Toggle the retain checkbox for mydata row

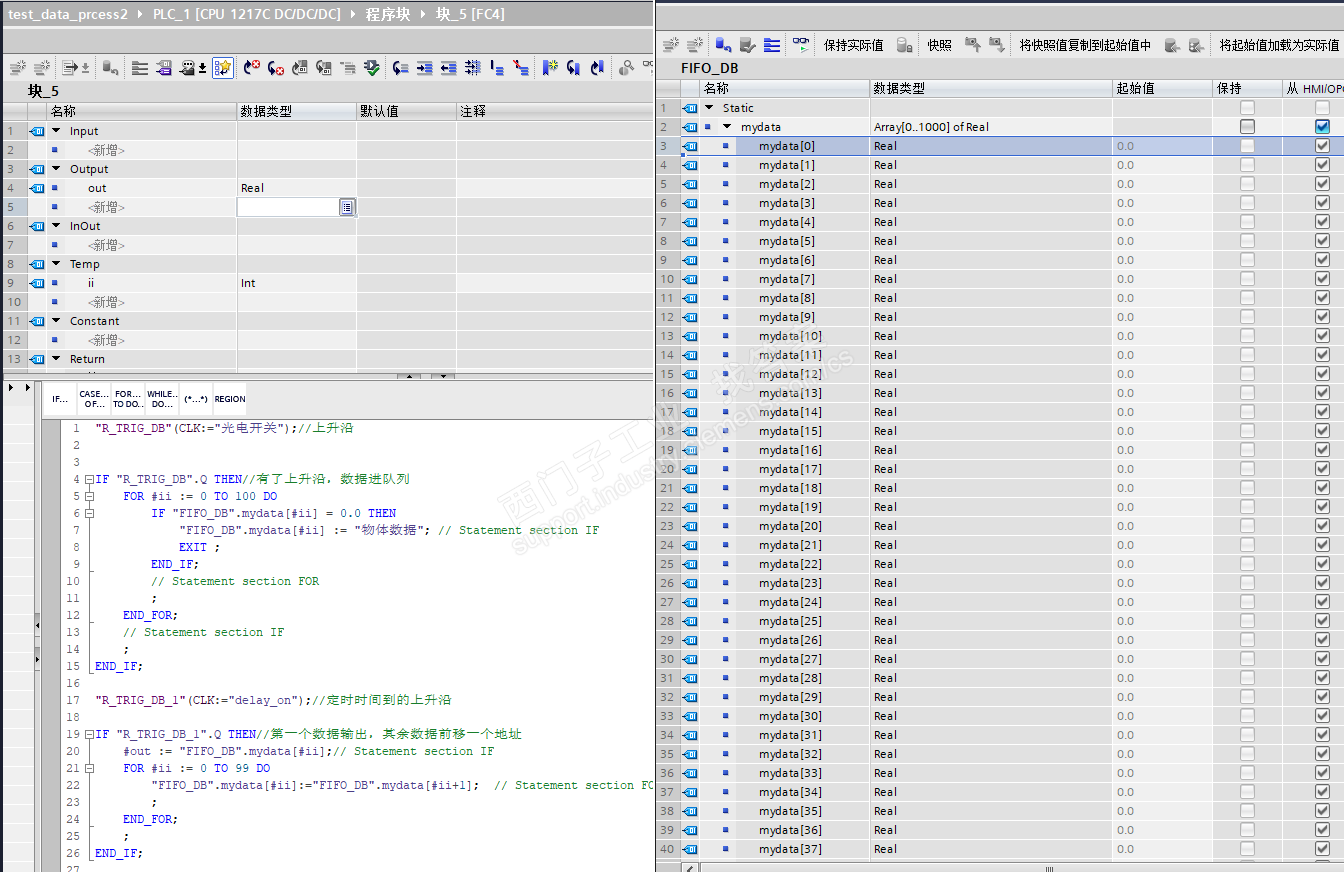[x=1247, y=127]
